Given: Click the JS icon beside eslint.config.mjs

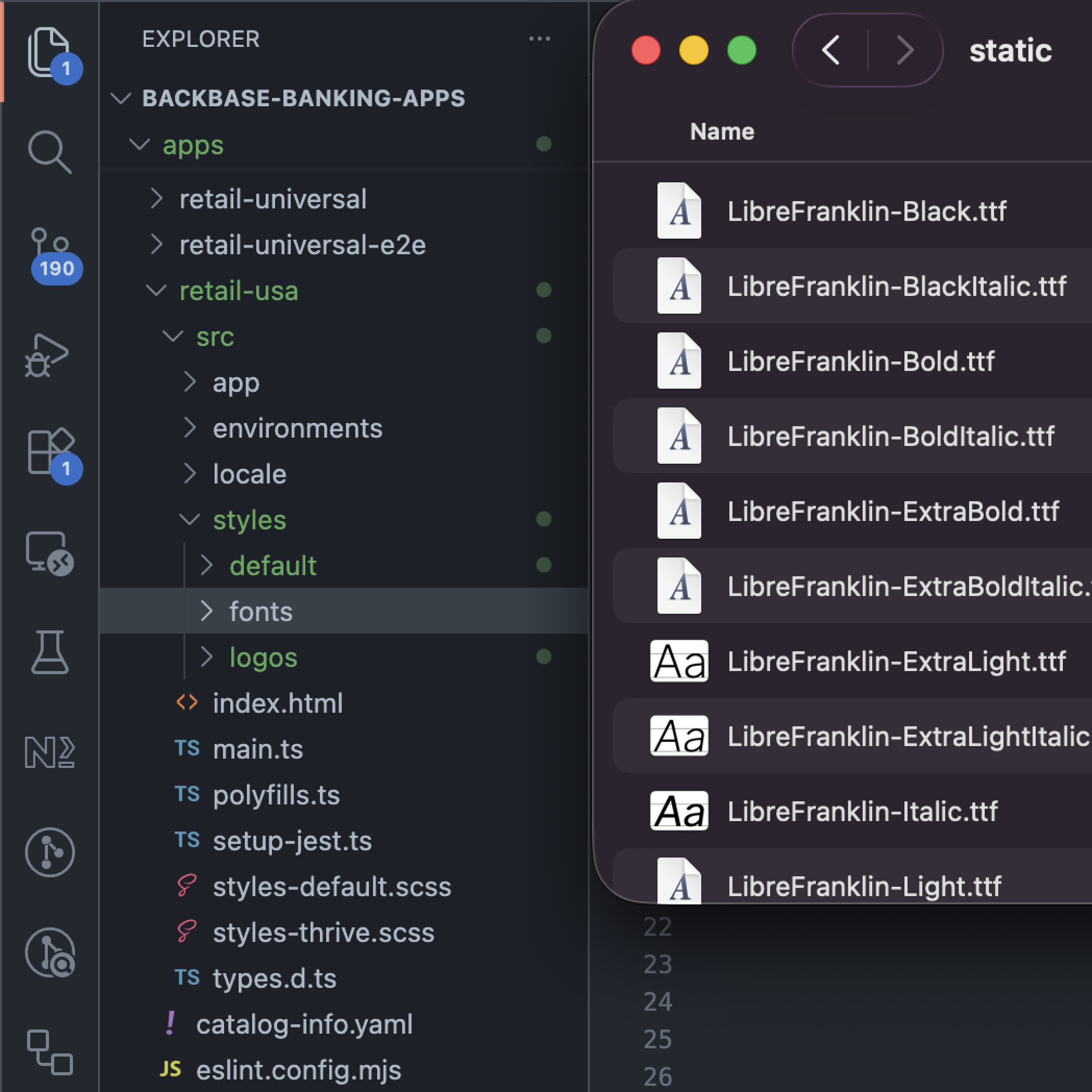Looking at the screenshot, I should tap(170, 1069).
